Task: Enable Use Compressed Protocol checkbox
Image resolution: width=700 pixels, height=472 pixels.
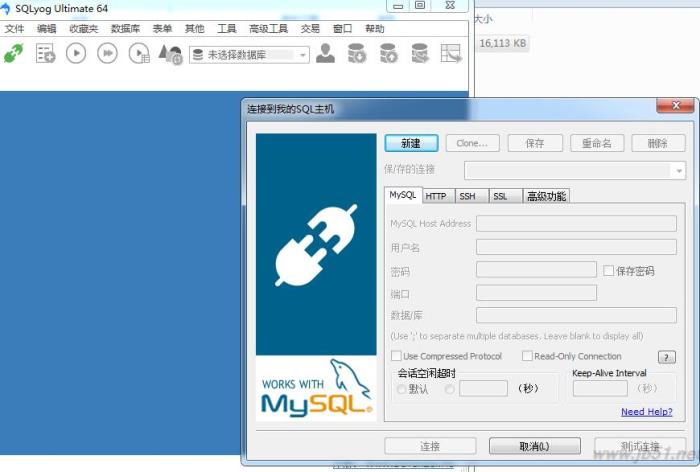Action: (396, 356)
